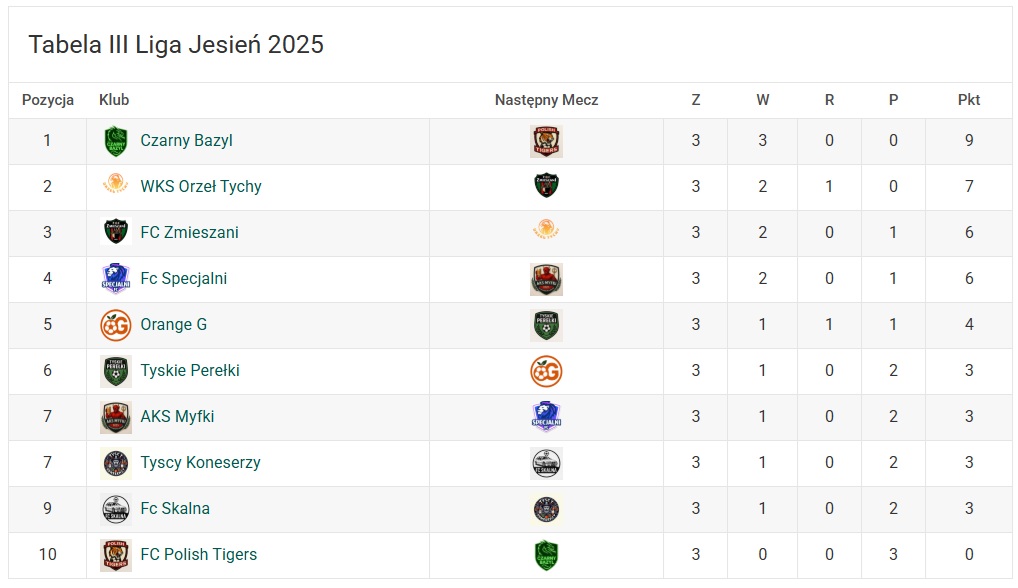Click the Tabela III Liga Jesień 2025 title

tap(176, 45)
